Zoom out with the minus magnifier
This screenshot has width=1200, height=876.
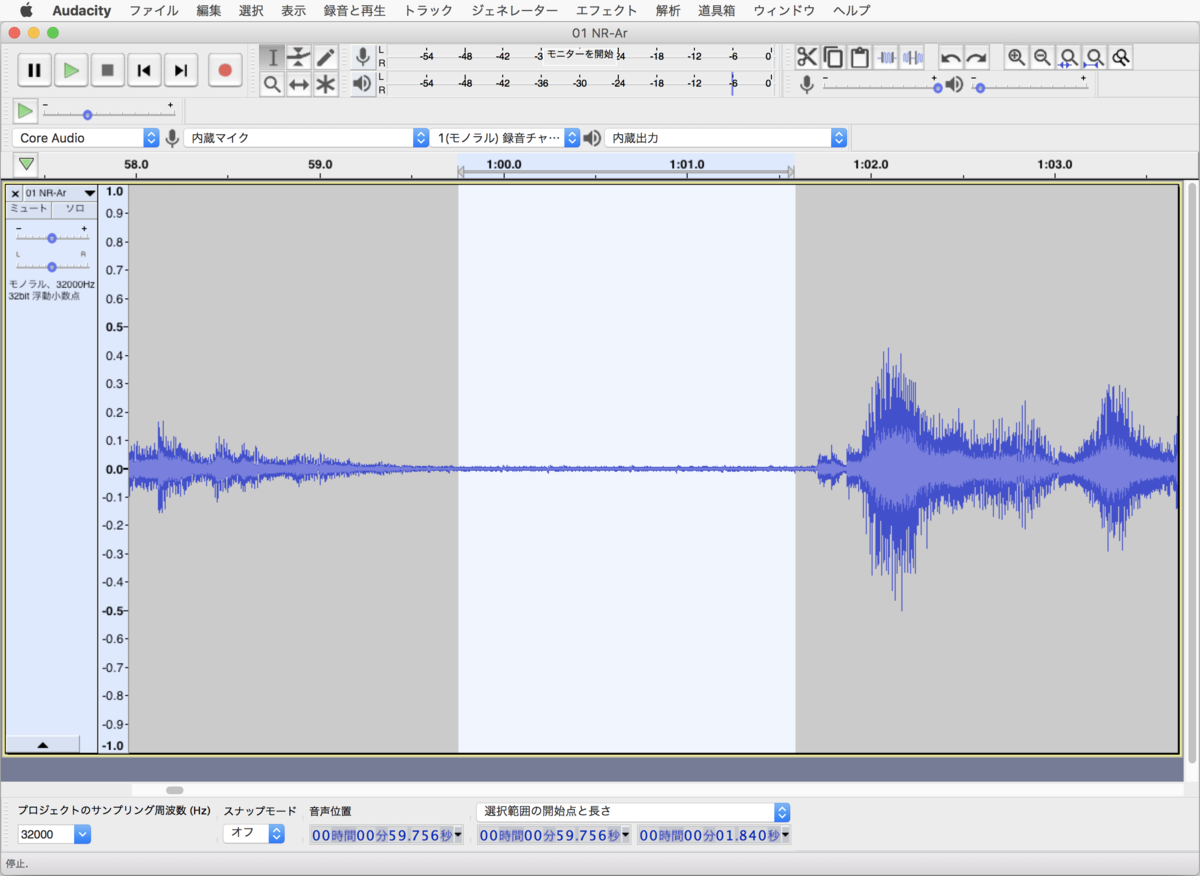pos(1043,58)
